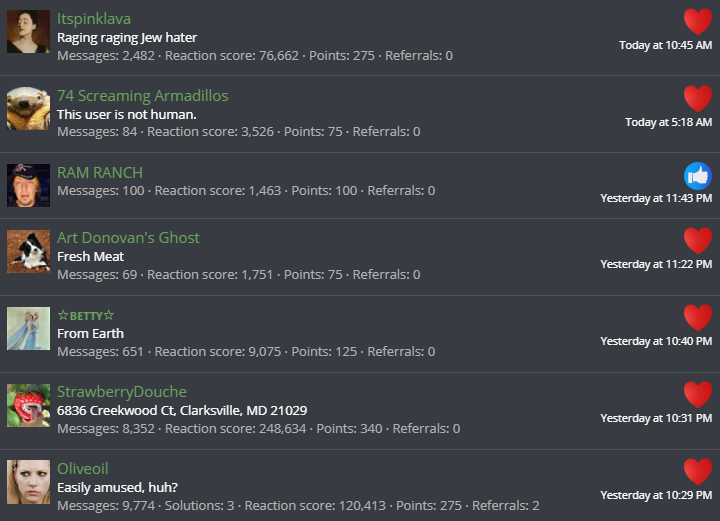Click the heart reaction beside Itspinklava
The height and width of the screenshot is (521, 720).
click(698, 22)
